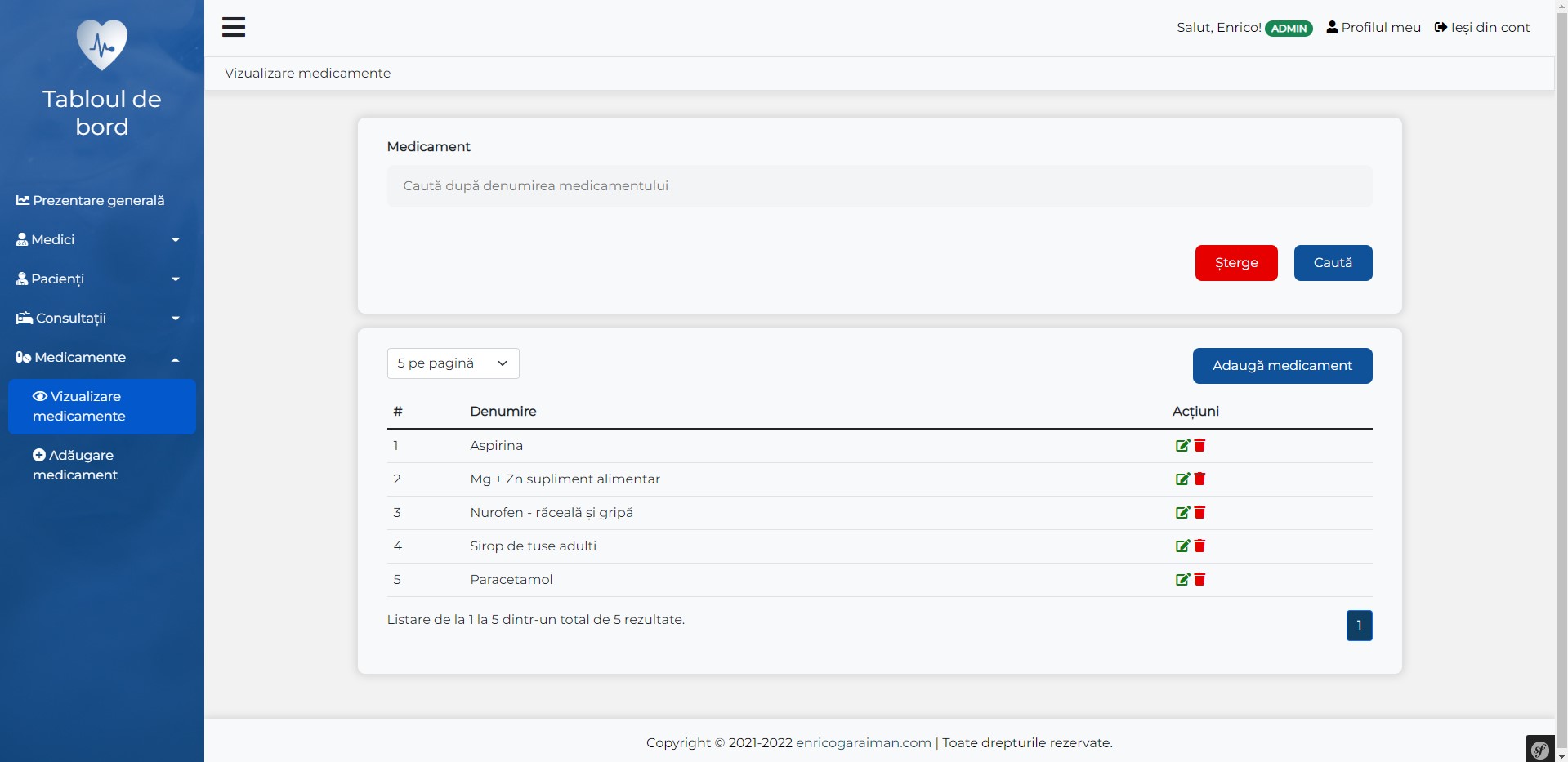Click the Adaugă medicament button

coord(1282,365)
